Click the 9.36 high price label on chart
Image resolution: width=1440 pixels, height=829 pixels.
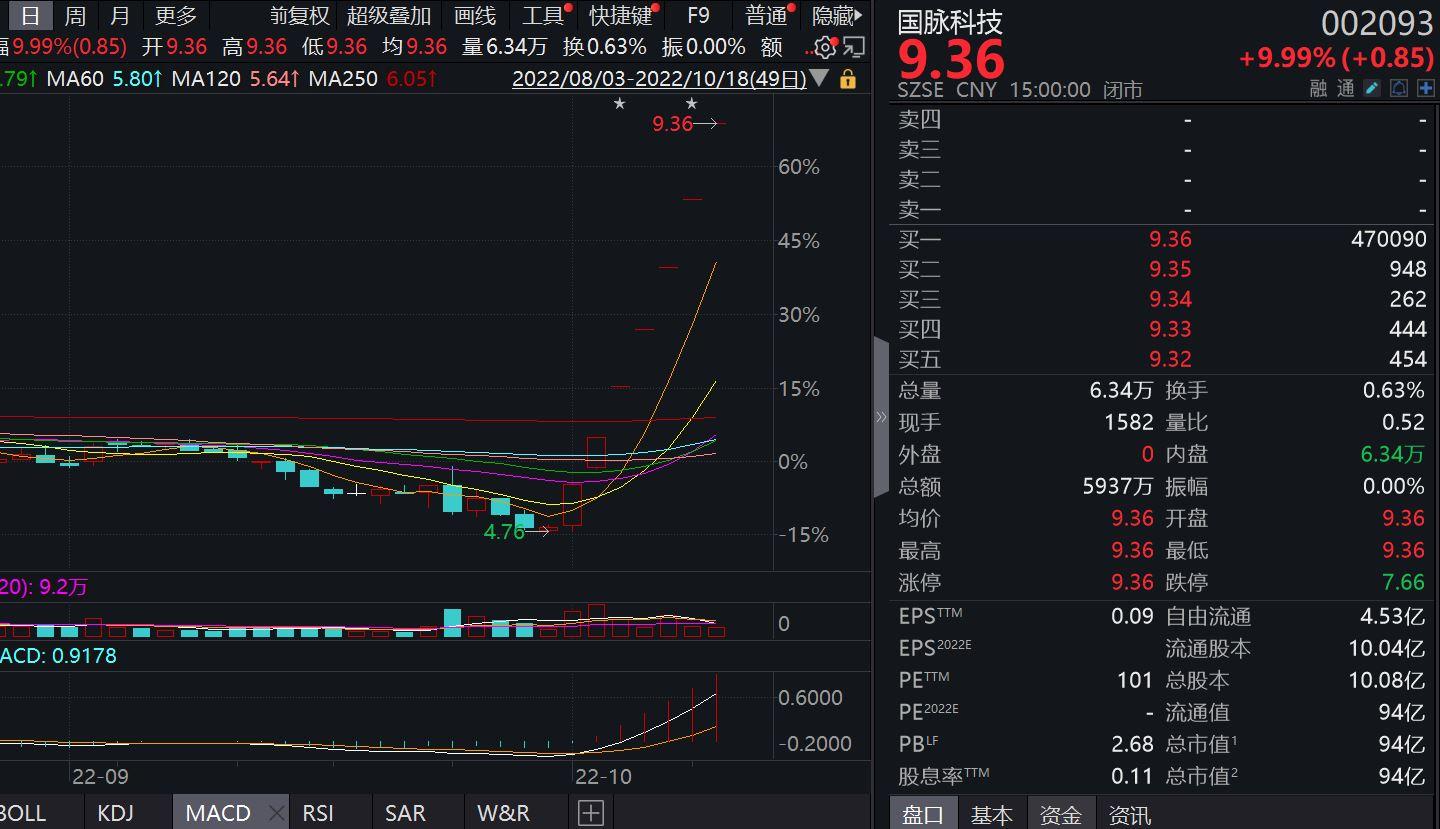point(672,124)
